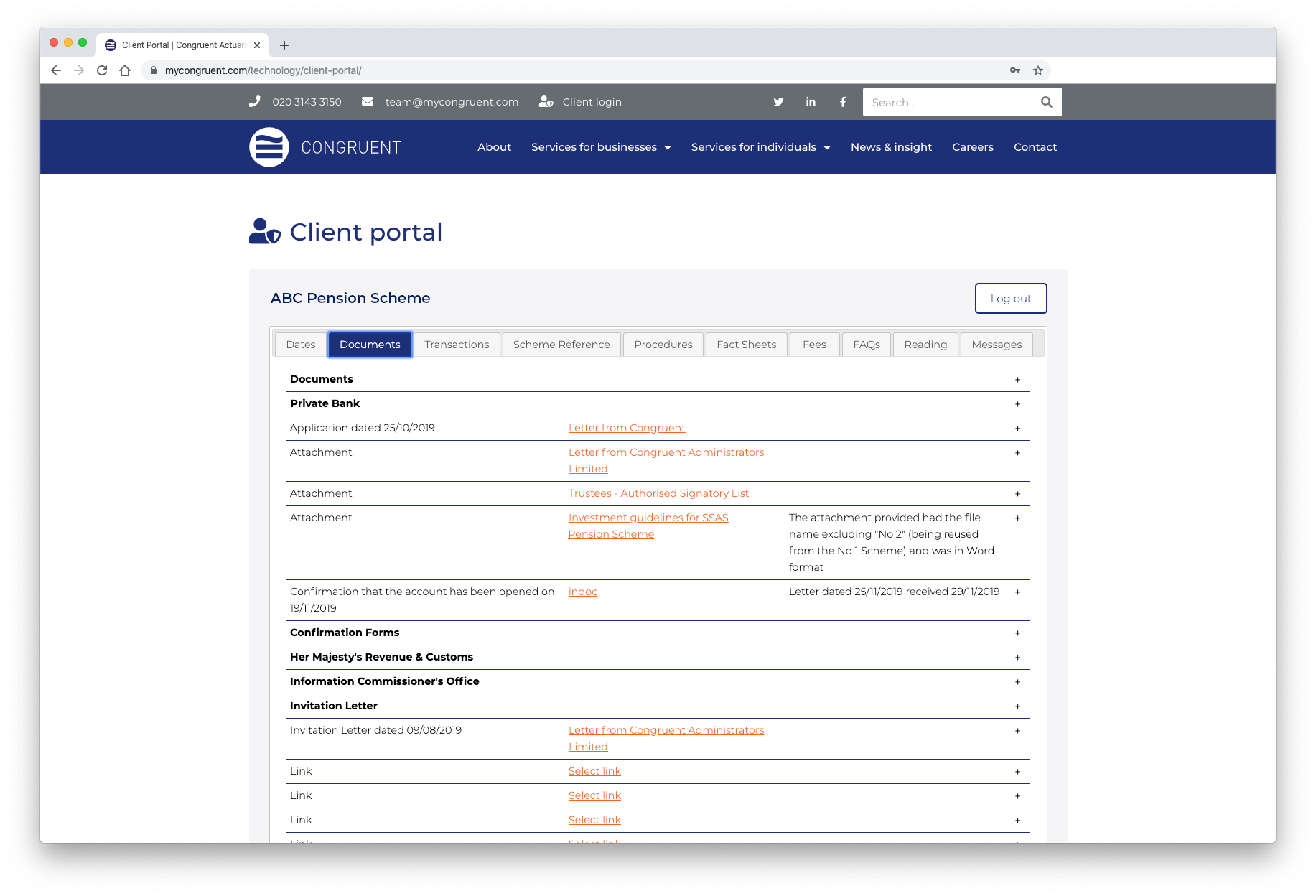Switch to the Transactions tab
The width and height of the screenshot is (1316, 896).
[x=457, y=345]
